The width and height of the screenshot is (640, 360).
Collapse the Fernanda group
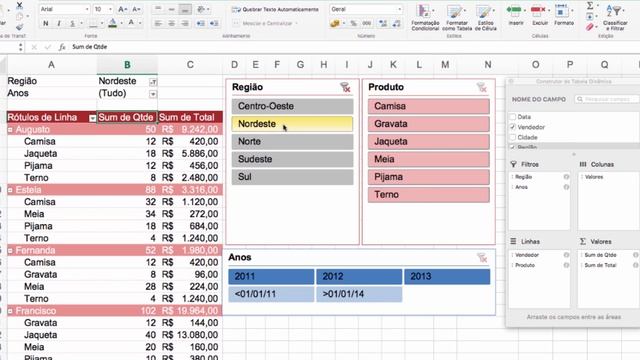[10, 251]
